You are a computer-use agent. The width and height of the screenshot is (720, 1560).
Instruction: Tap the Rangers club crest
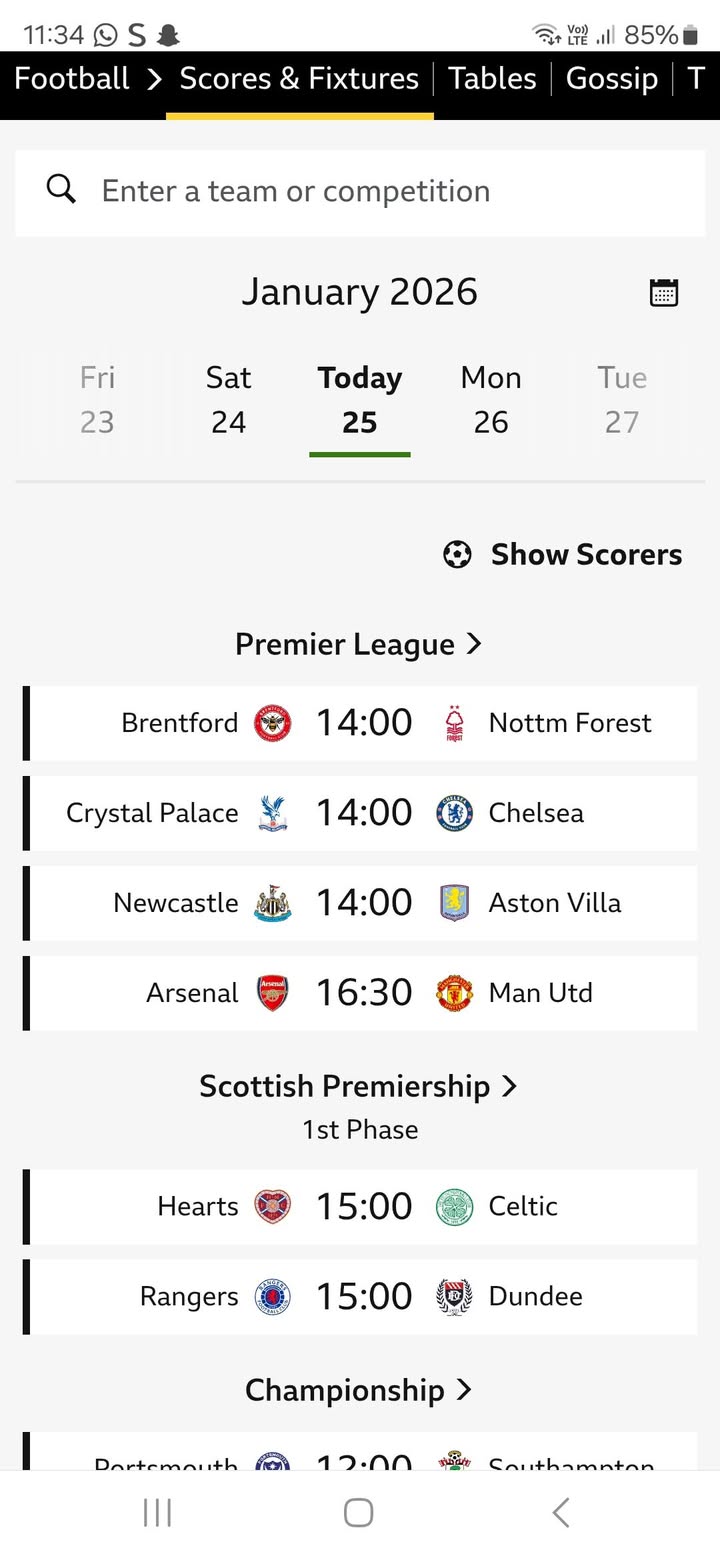pos(273,1297)
